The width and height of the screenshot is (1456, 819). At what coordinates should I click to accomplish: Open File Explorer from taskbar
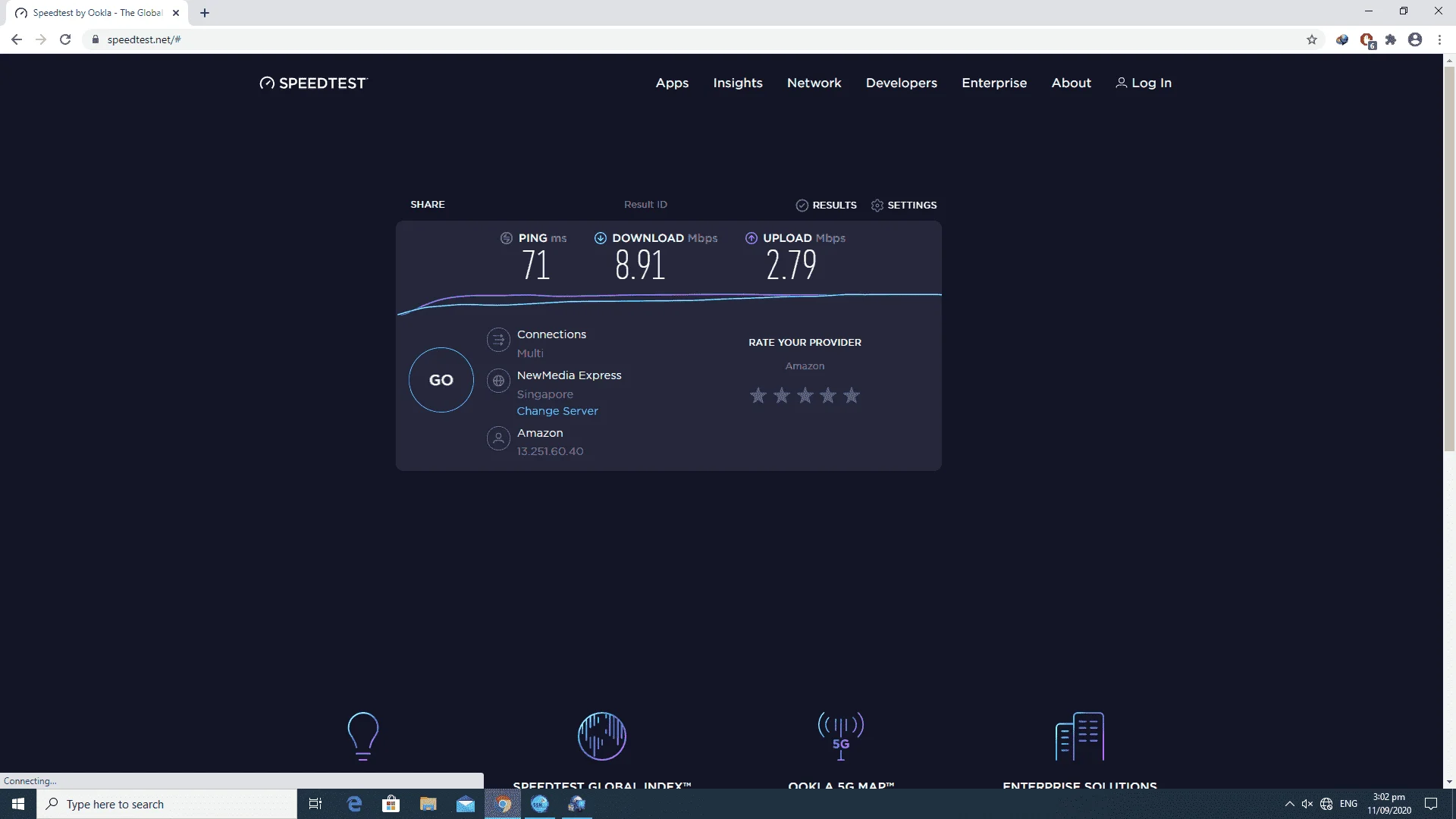point(428,804)
